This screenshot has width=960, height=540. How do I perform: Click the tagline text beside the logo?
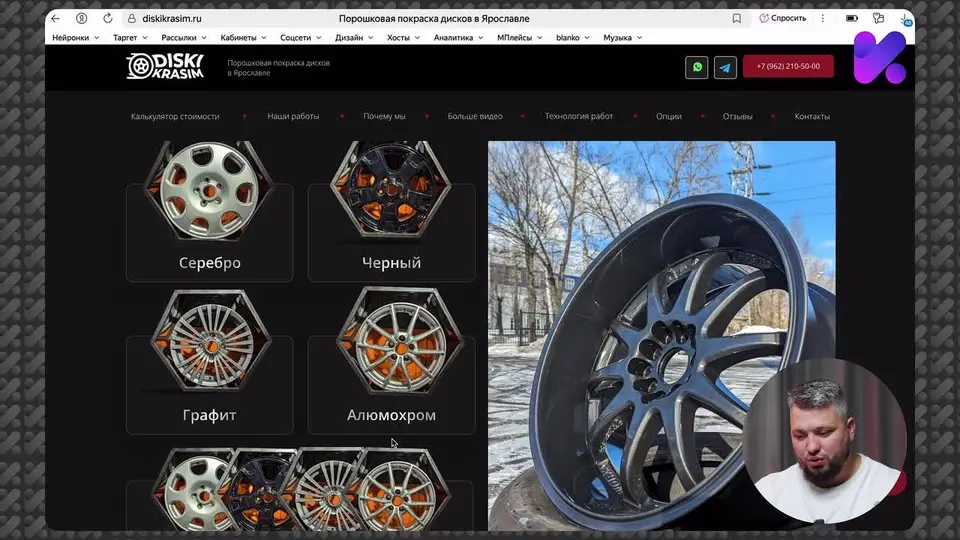click(279, 67)
